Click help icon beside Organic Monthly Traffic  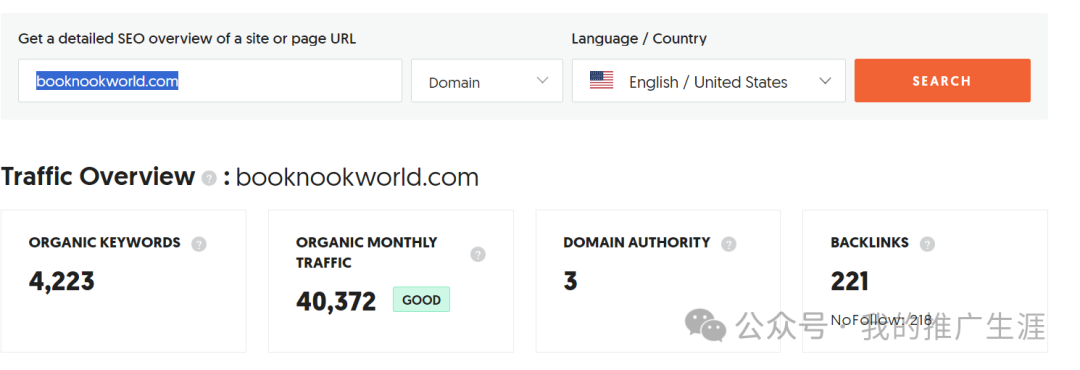pos(478,254)
